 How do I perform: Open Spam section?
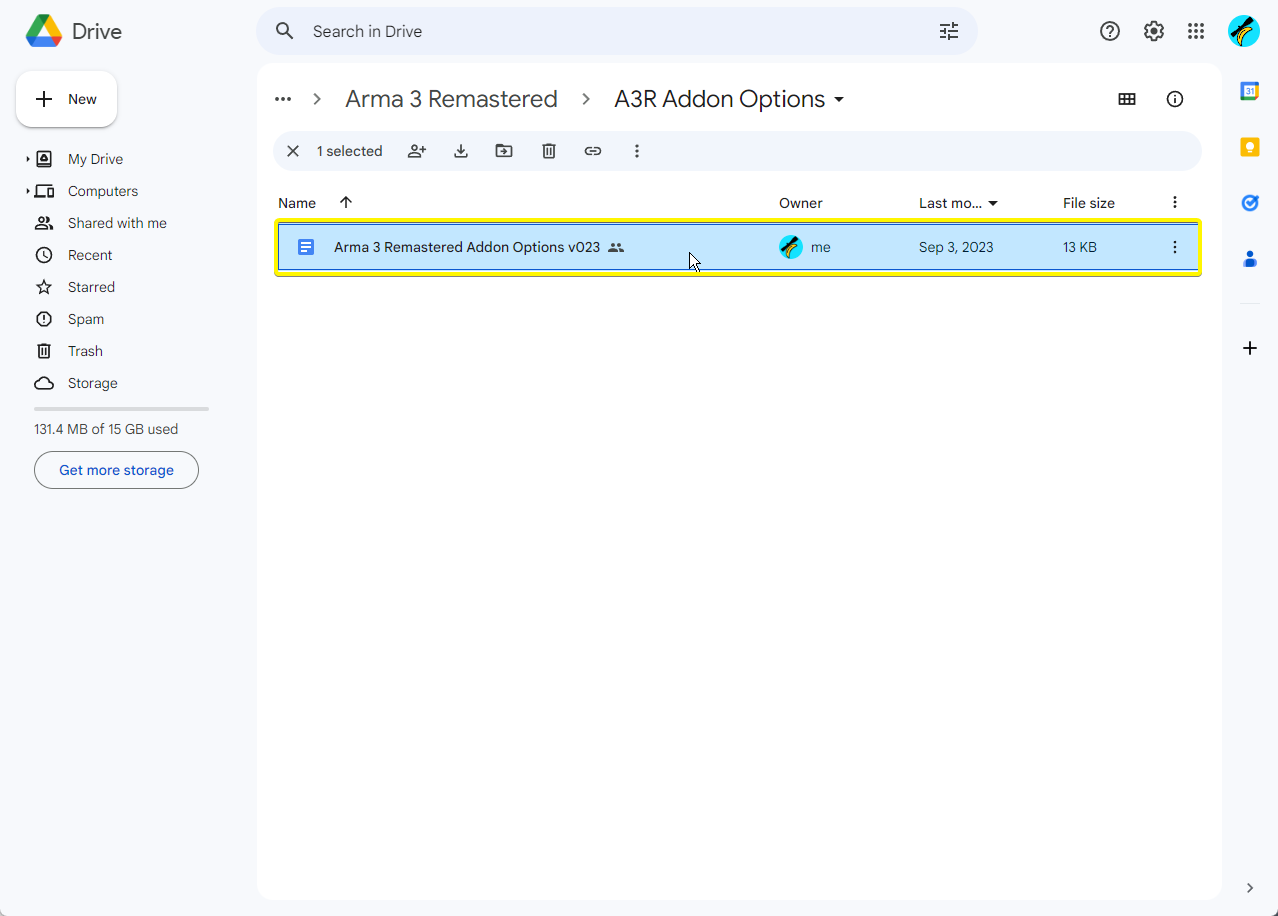click(x=86, y=319)
